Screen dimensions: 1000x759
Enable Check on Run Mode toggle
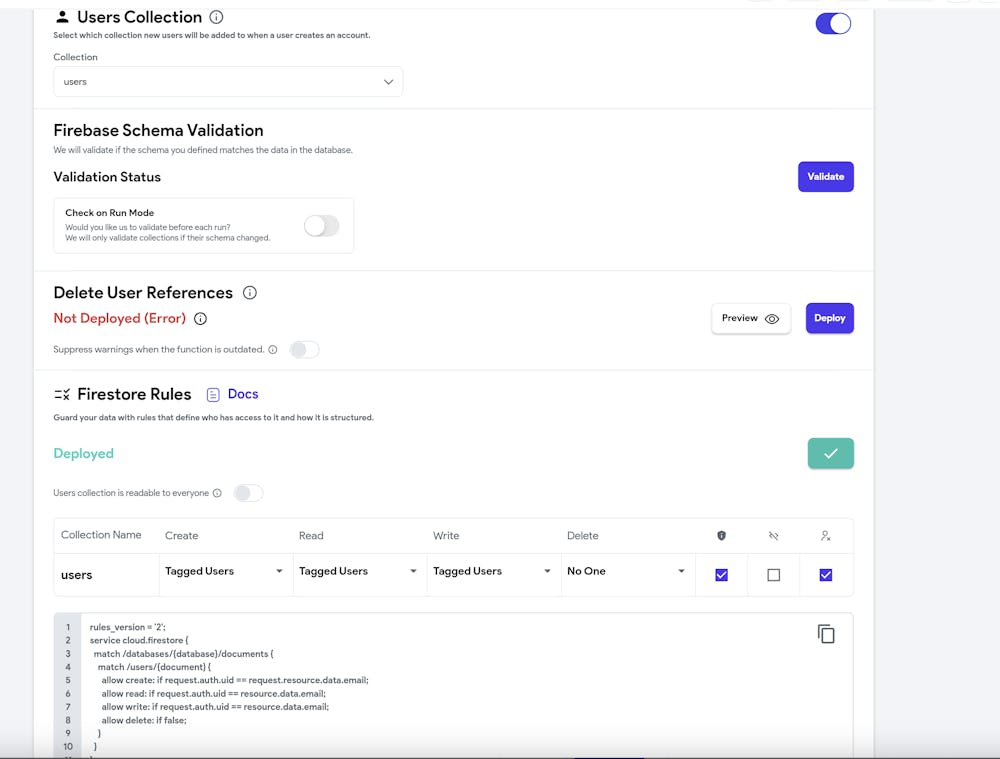pos(321,226)
